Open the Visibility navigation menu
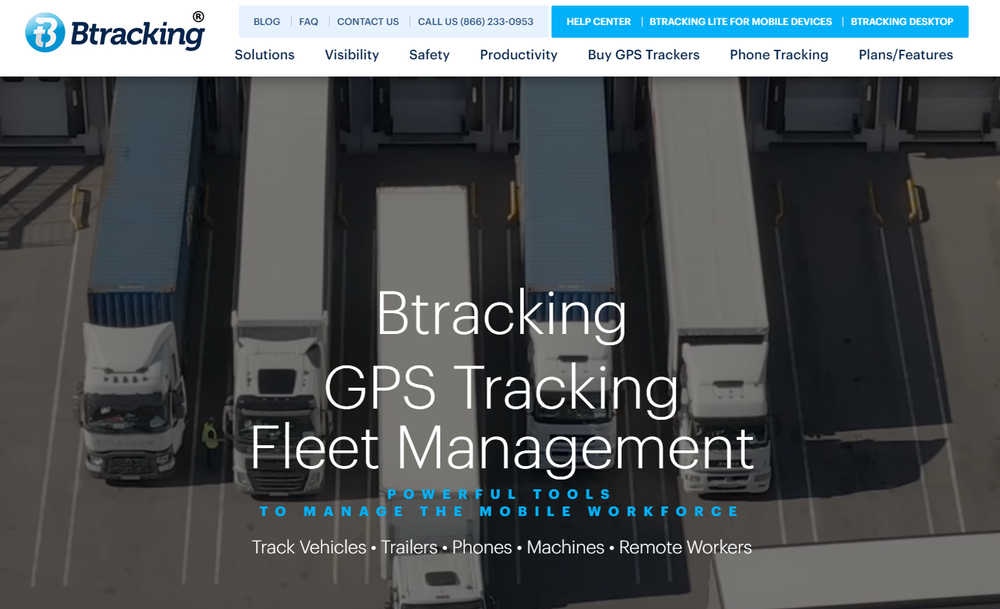Viewport: 1000px width, 609px height. [351, 55]
